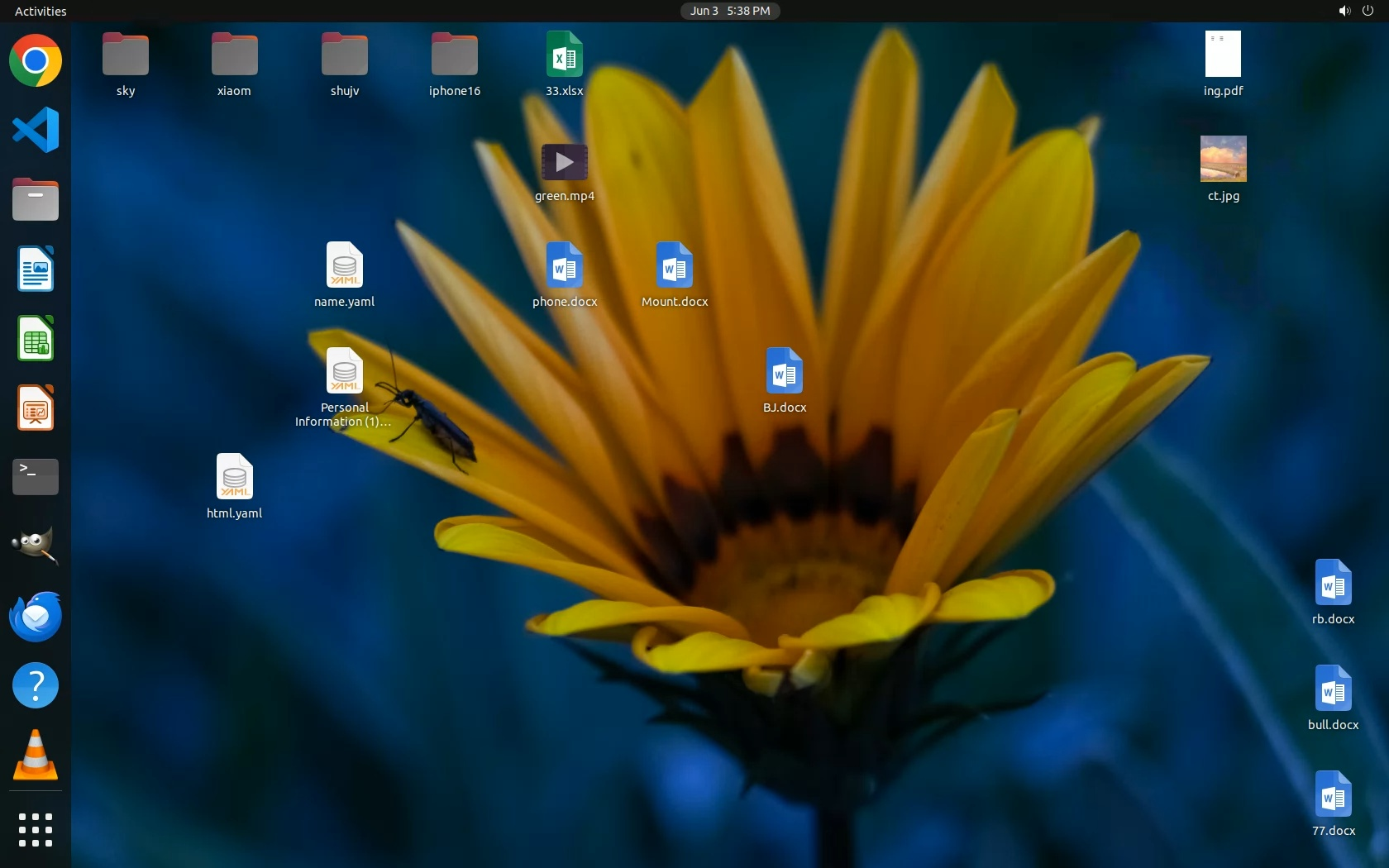The height and width of the screenshot is (868, 1389).
Task: Launch GIMP image editor from dock
Action: pyautogui.click(x=36, y=546)
